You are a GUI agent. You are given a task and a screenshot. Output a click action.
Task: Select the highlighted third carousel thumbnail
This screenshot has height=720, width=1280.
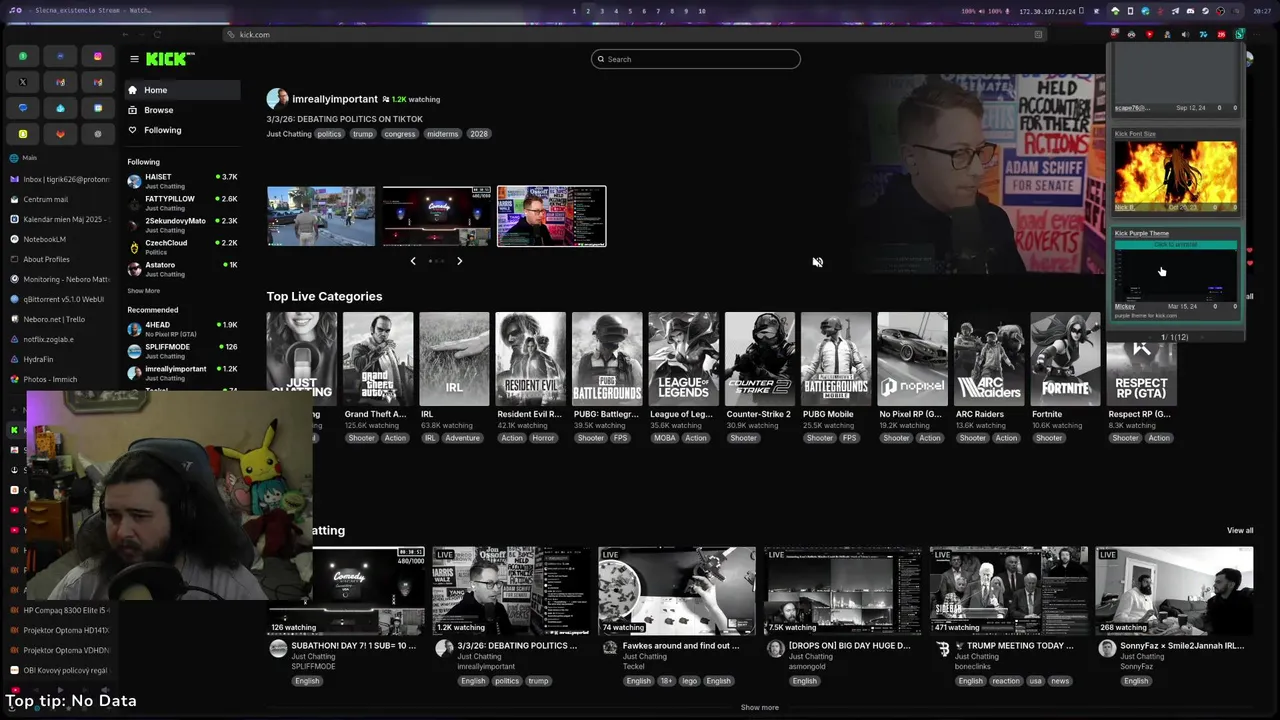[551, 216]
